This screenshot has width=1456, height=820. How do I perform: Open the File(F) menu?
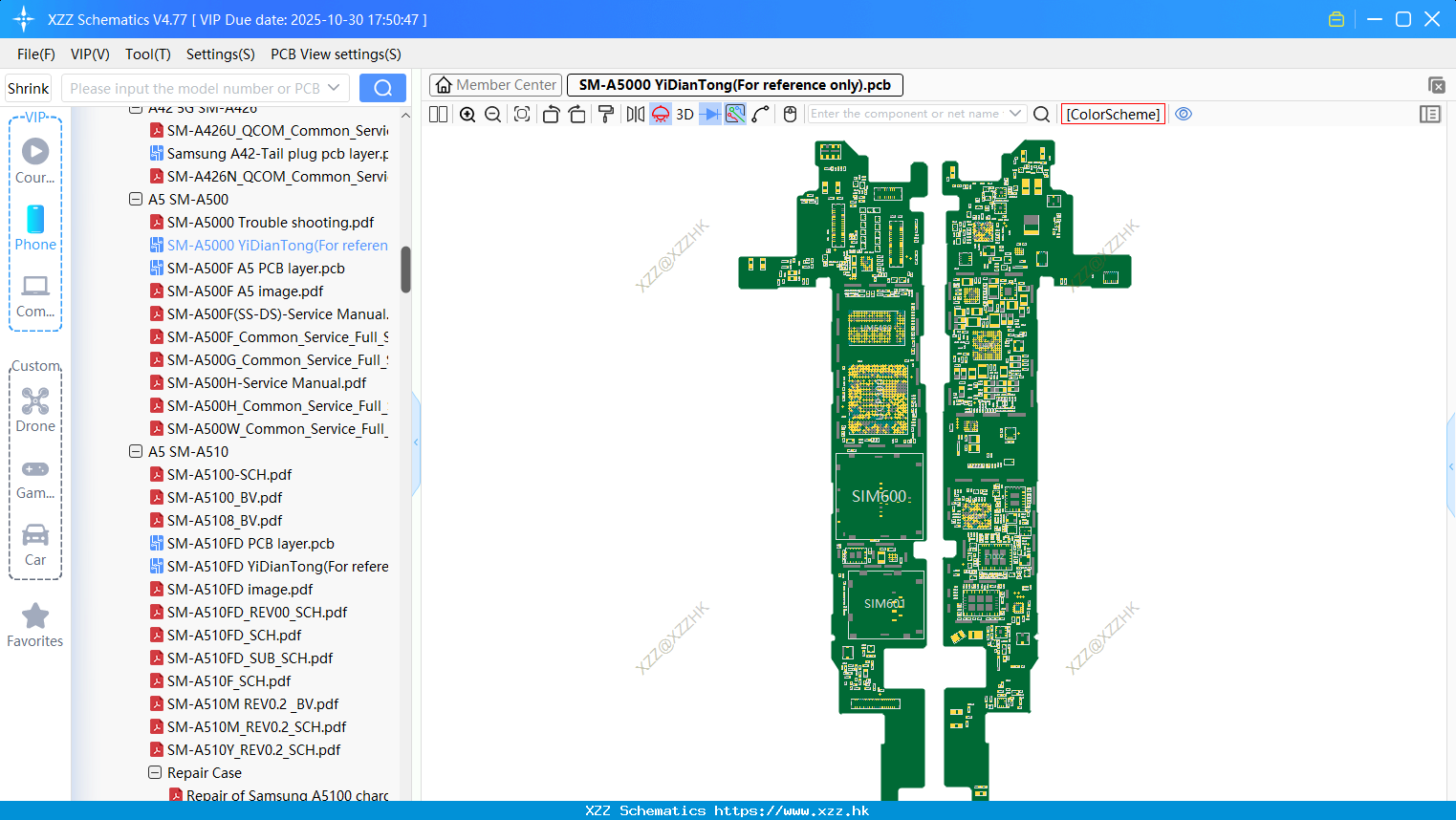pos(36,54)
